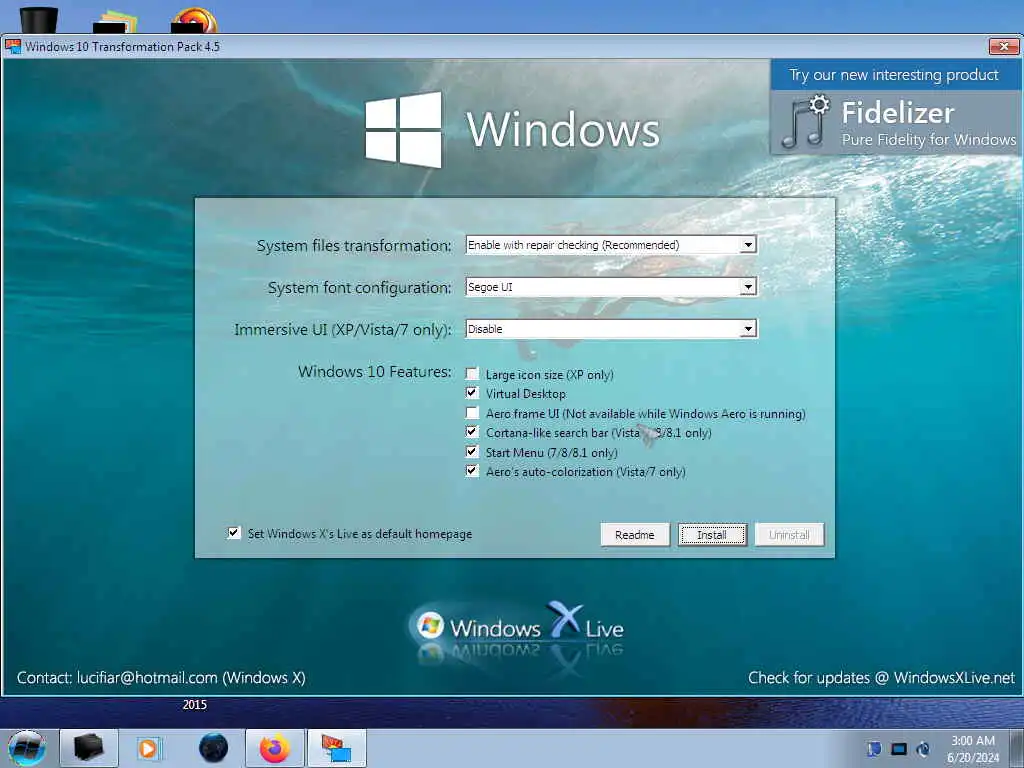Open the Fidelizer product banner

point(896,123)
